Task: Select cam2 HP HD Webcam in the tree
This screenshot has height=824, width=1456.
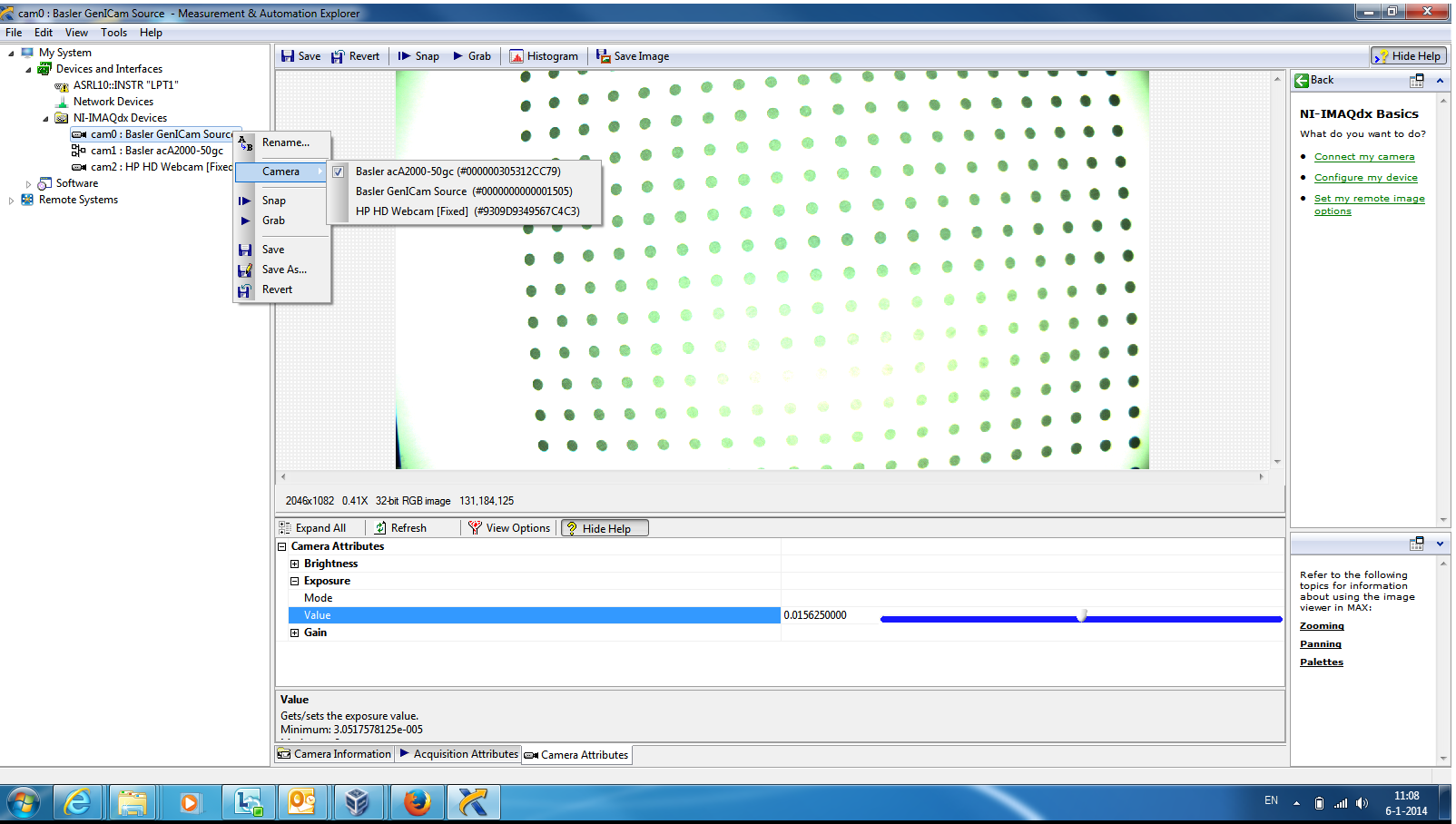Action: tap(152, 167)
